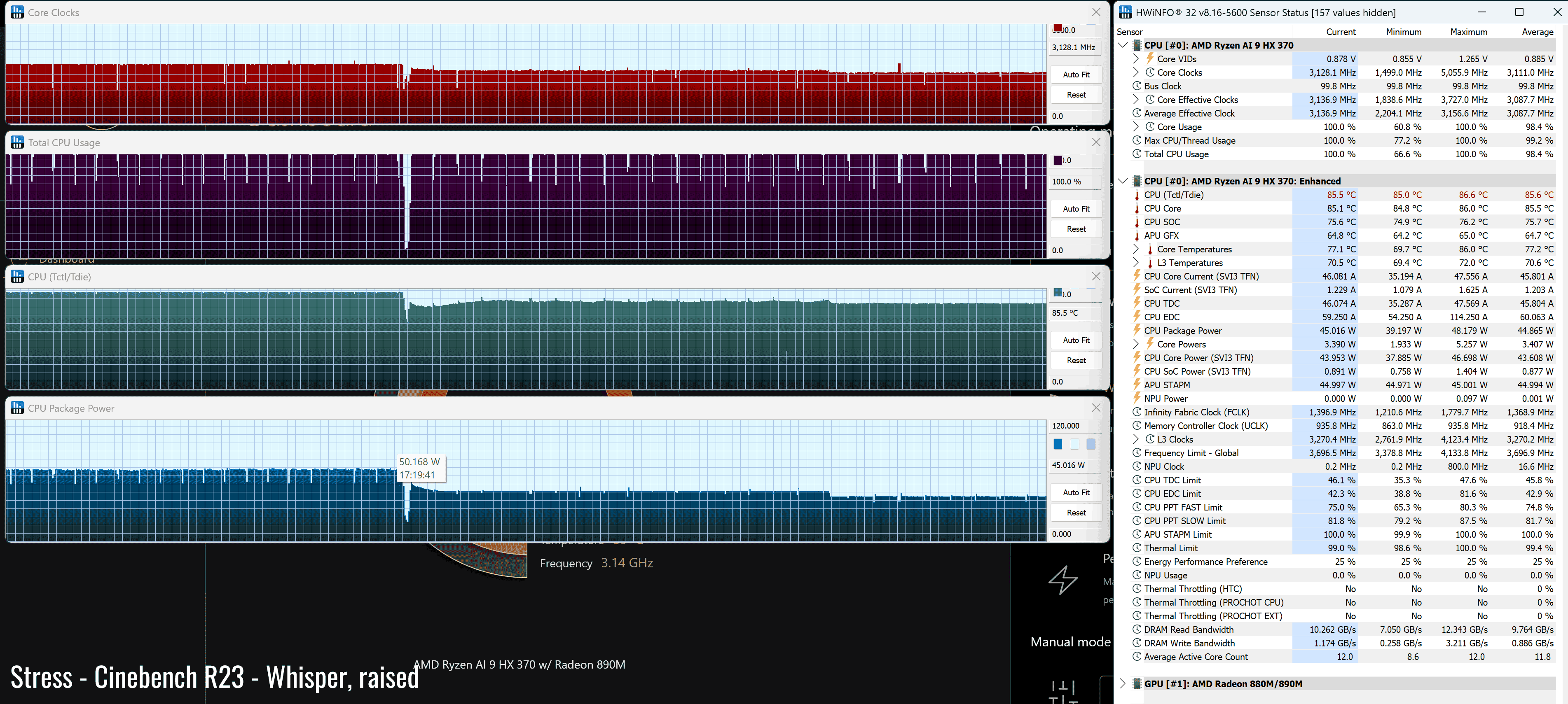The width and height of the screenshot is (1568, 704).
Task: Click the CPU Package Power lightning icon
Action: click(x=1136, y=331)
